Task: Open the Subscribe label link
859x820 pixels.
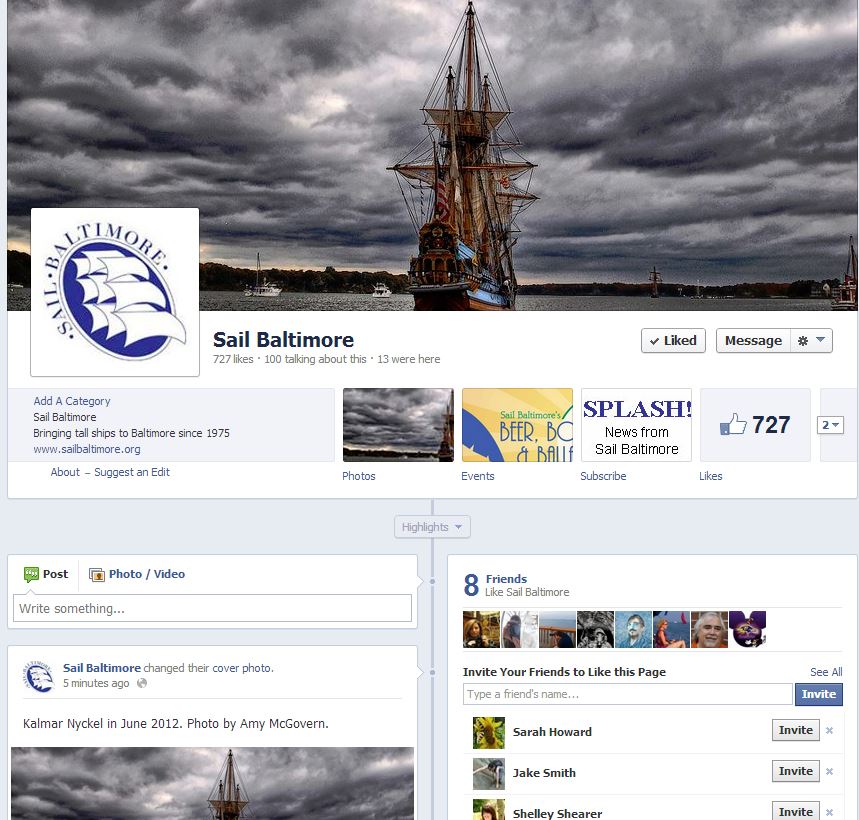Action: pyautogui.click(x=603, y=476)
